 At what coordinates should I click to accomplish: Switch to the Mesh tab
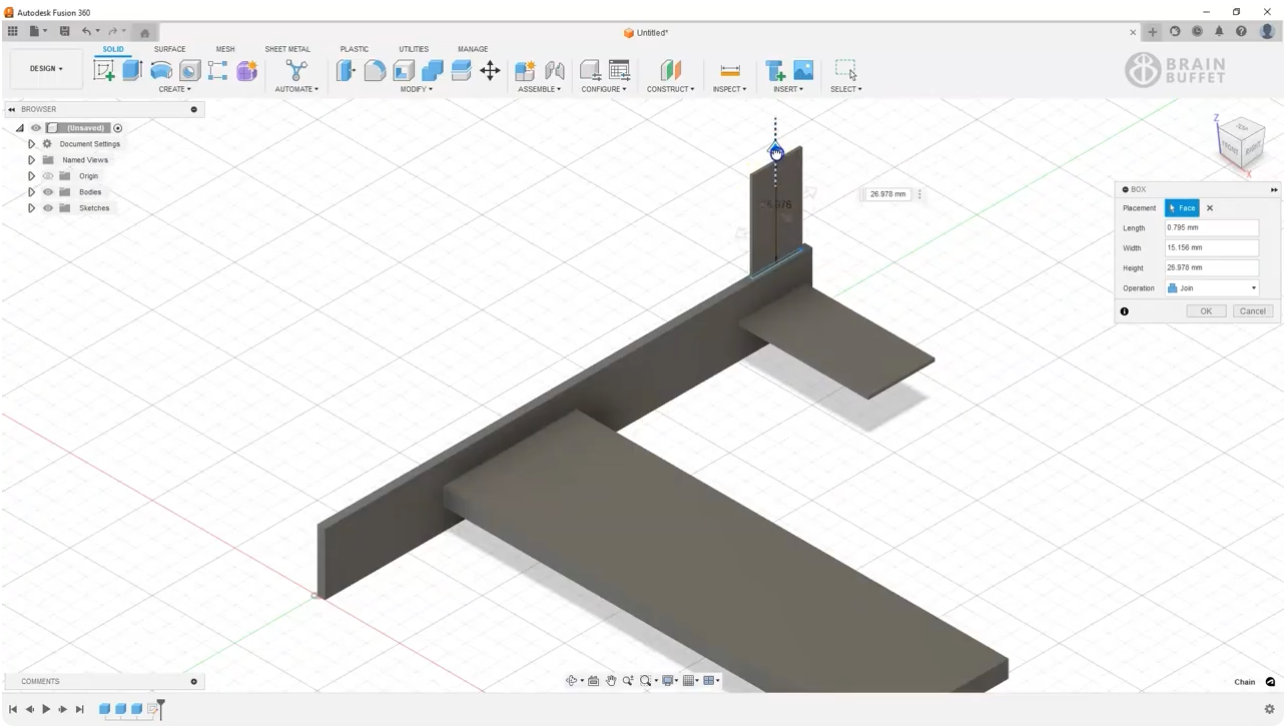click(225, 49)
